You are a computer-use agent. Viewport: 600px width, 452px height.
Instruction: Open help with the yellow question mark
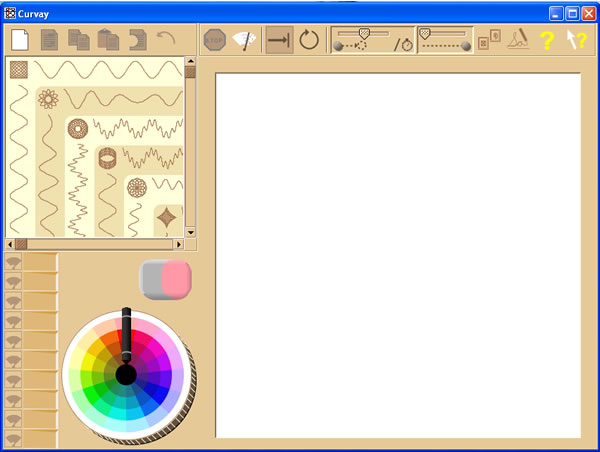(x=547, y=41)
